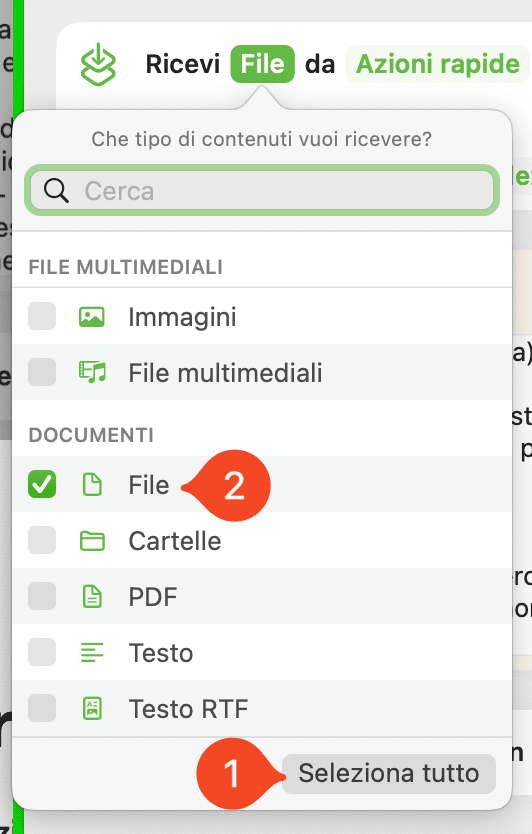The width and height of the screenshot is (532, 834).
Task: Click the File document icon
Action: (92, 485)
